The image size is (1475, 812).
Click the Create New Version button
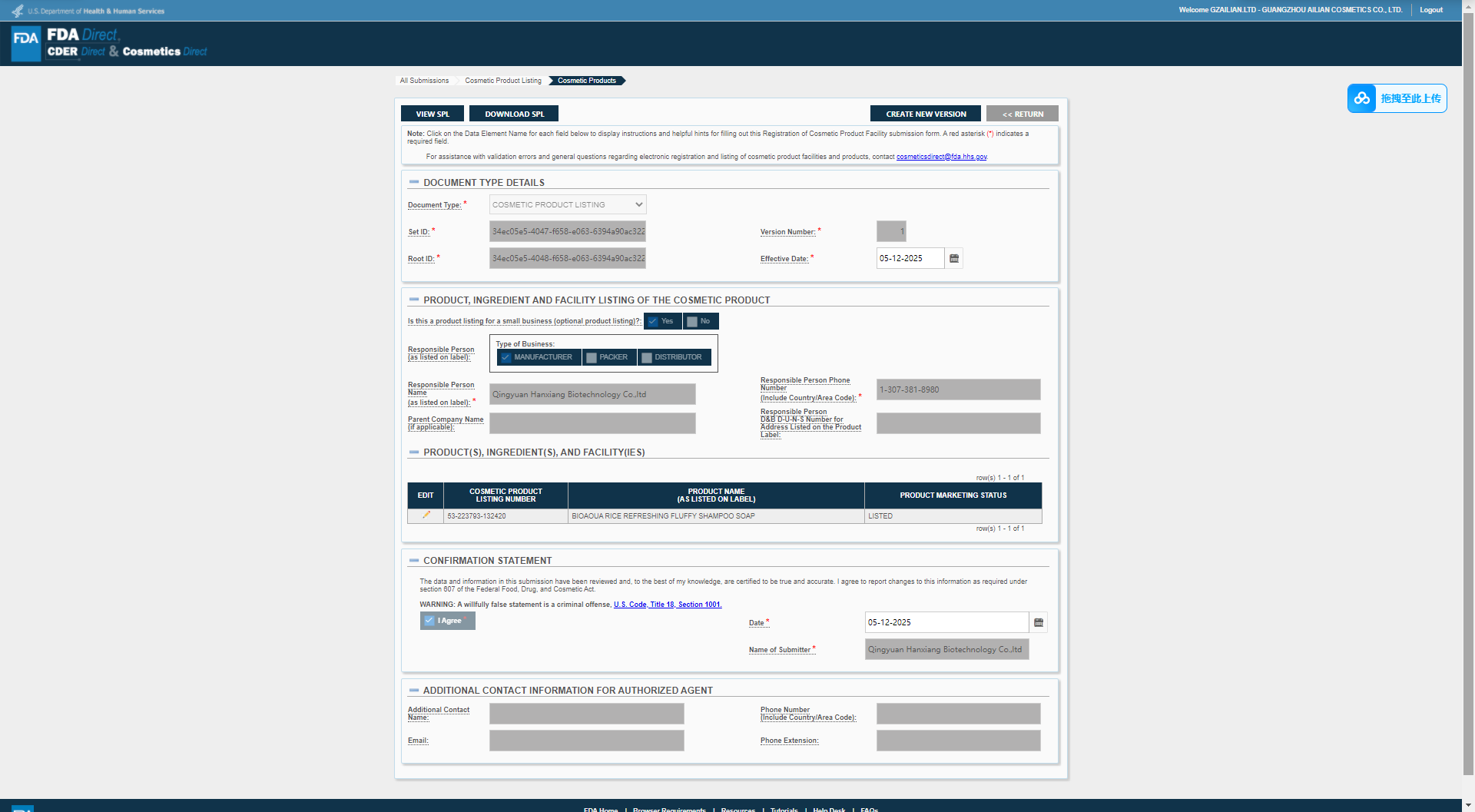point(925,114)
